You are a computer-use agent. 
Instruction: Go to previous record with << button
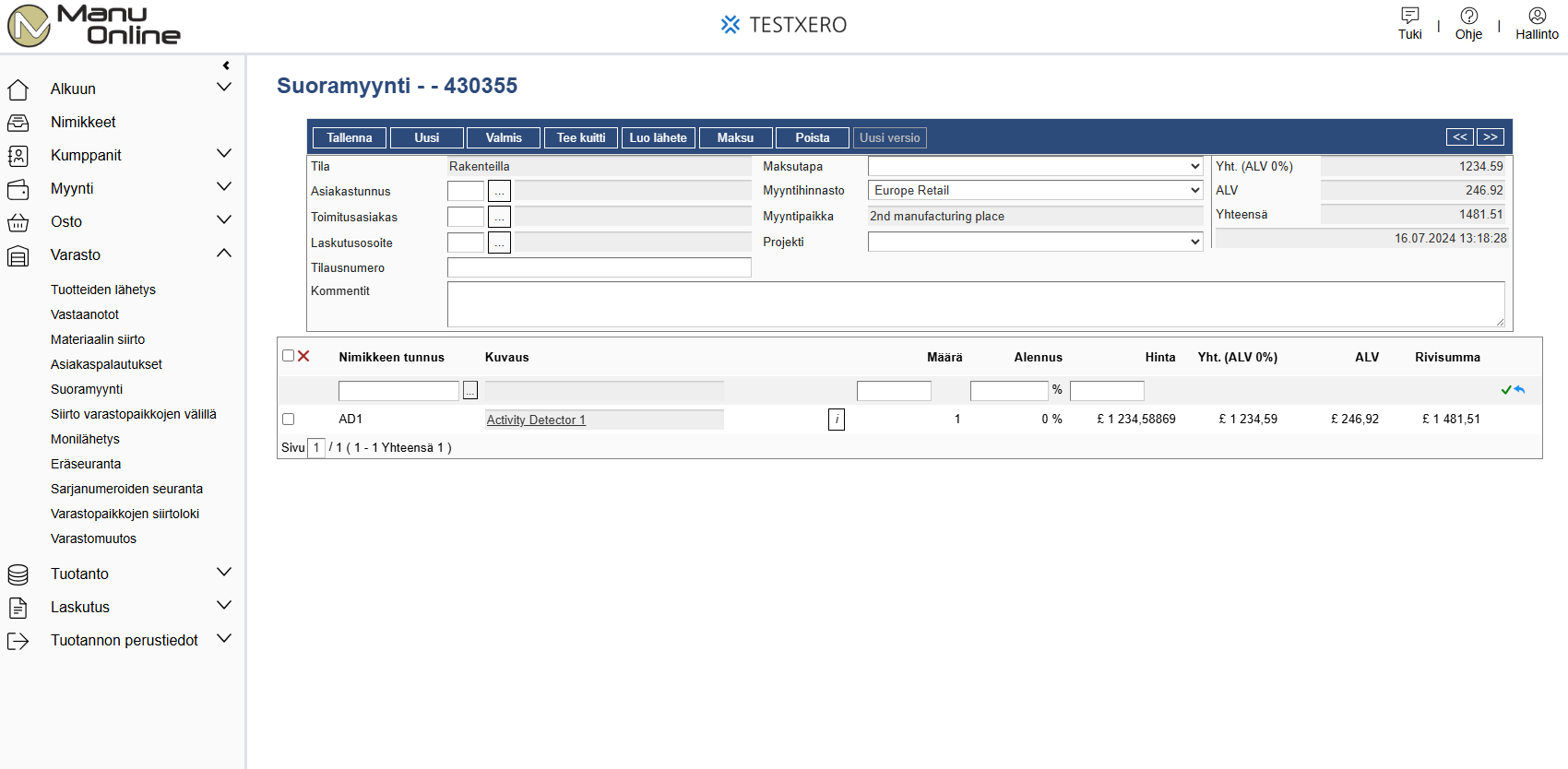pos(1460,136)
